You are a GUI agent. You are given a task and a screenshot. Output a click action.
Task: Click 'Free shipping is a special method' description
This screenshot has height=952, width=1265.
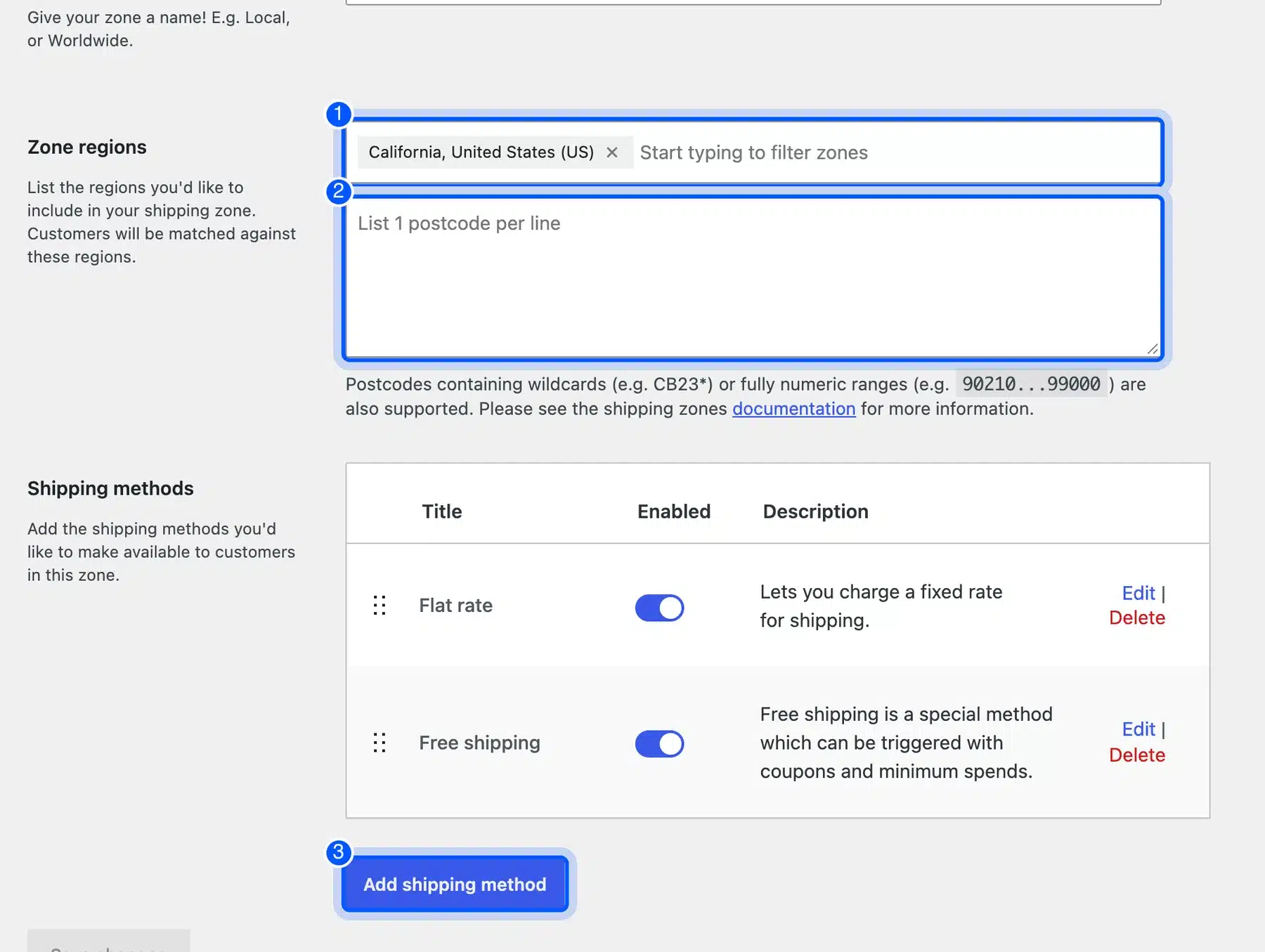pos(906,743)
